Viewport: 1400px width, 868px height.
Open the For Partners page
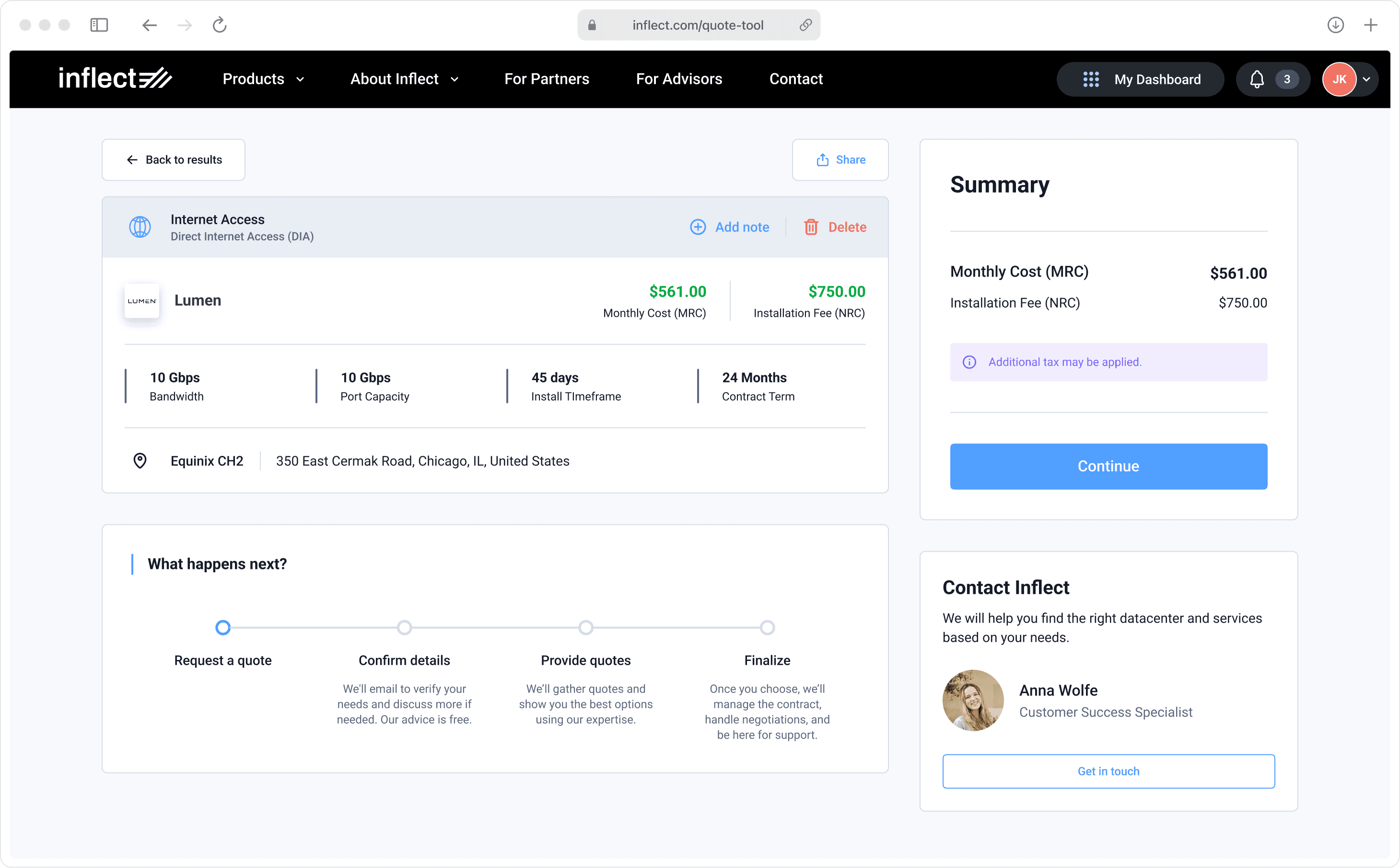click(546, 79)
